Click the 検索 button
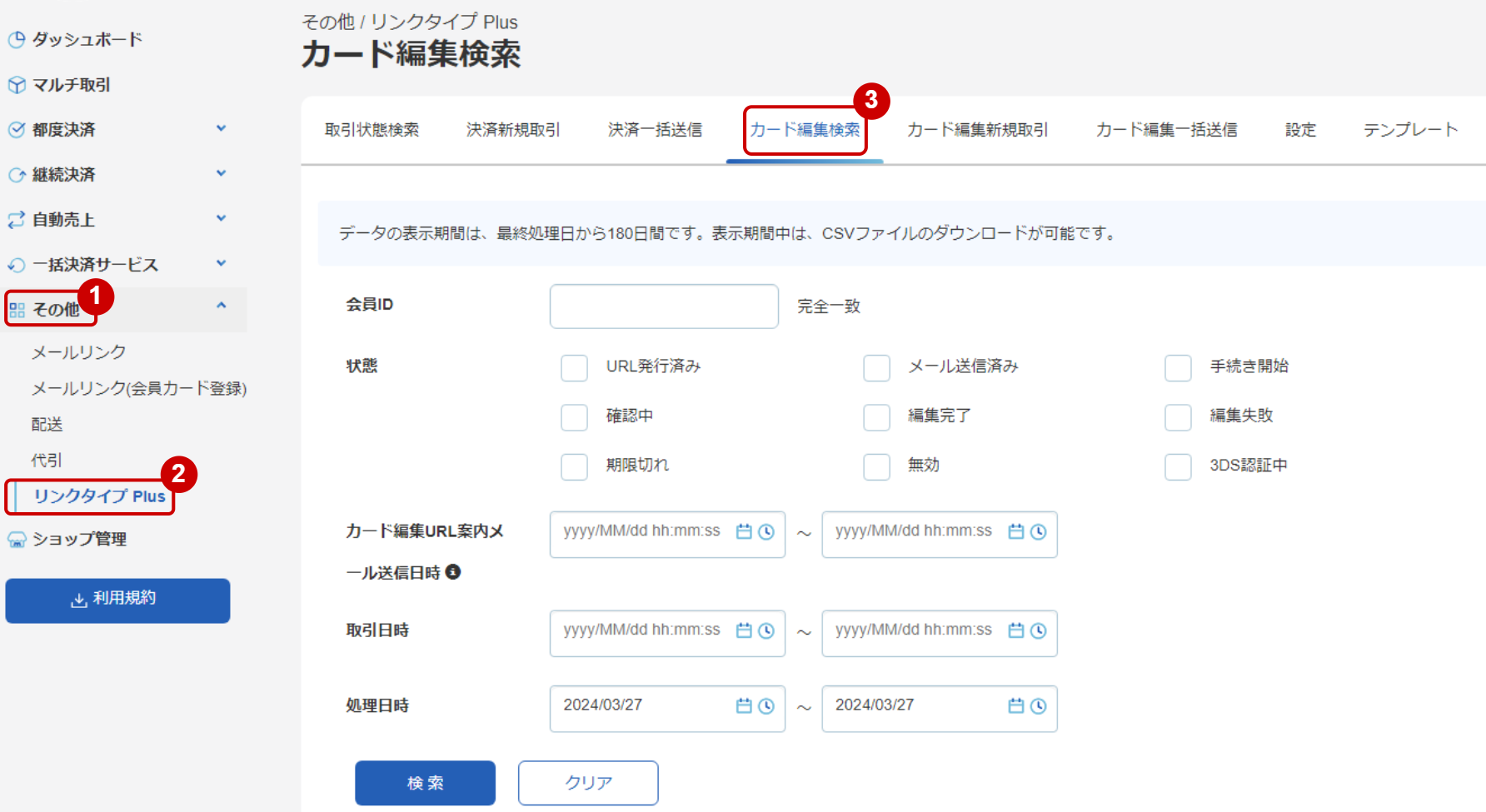Image resolution: width=1486 pixels, height=812 pixels. pyautogui.click(x=426, y=783)
